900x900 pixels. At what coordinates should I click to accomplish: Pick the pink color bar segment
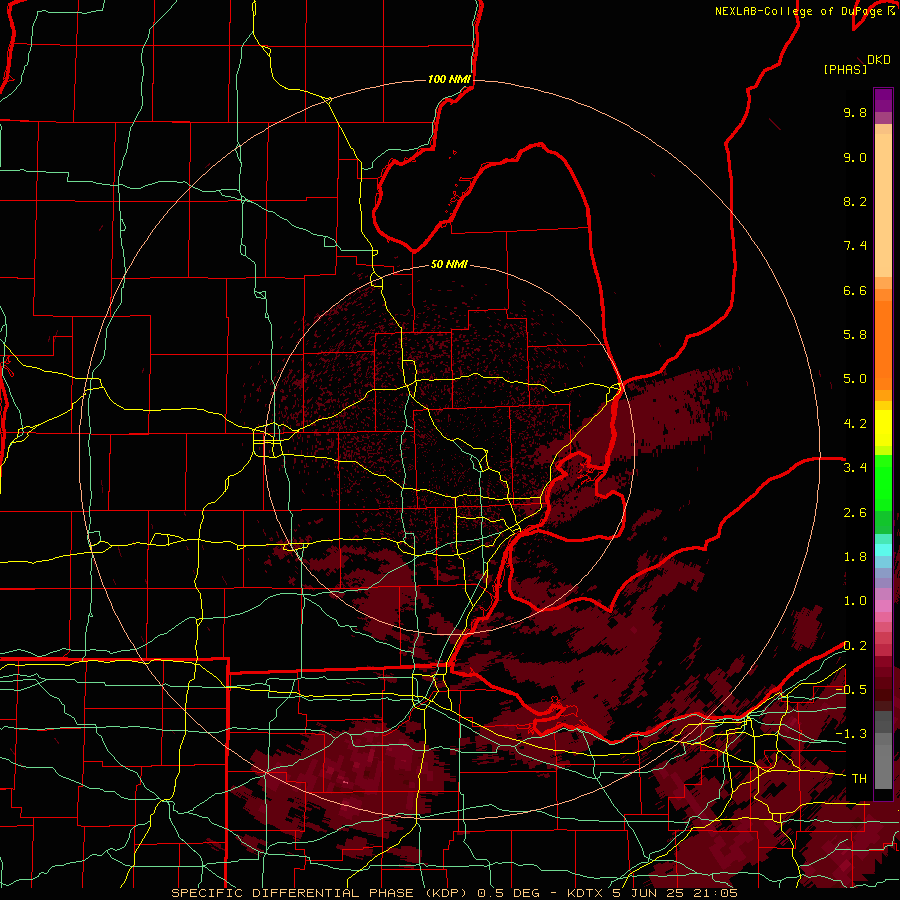(883, 606)
